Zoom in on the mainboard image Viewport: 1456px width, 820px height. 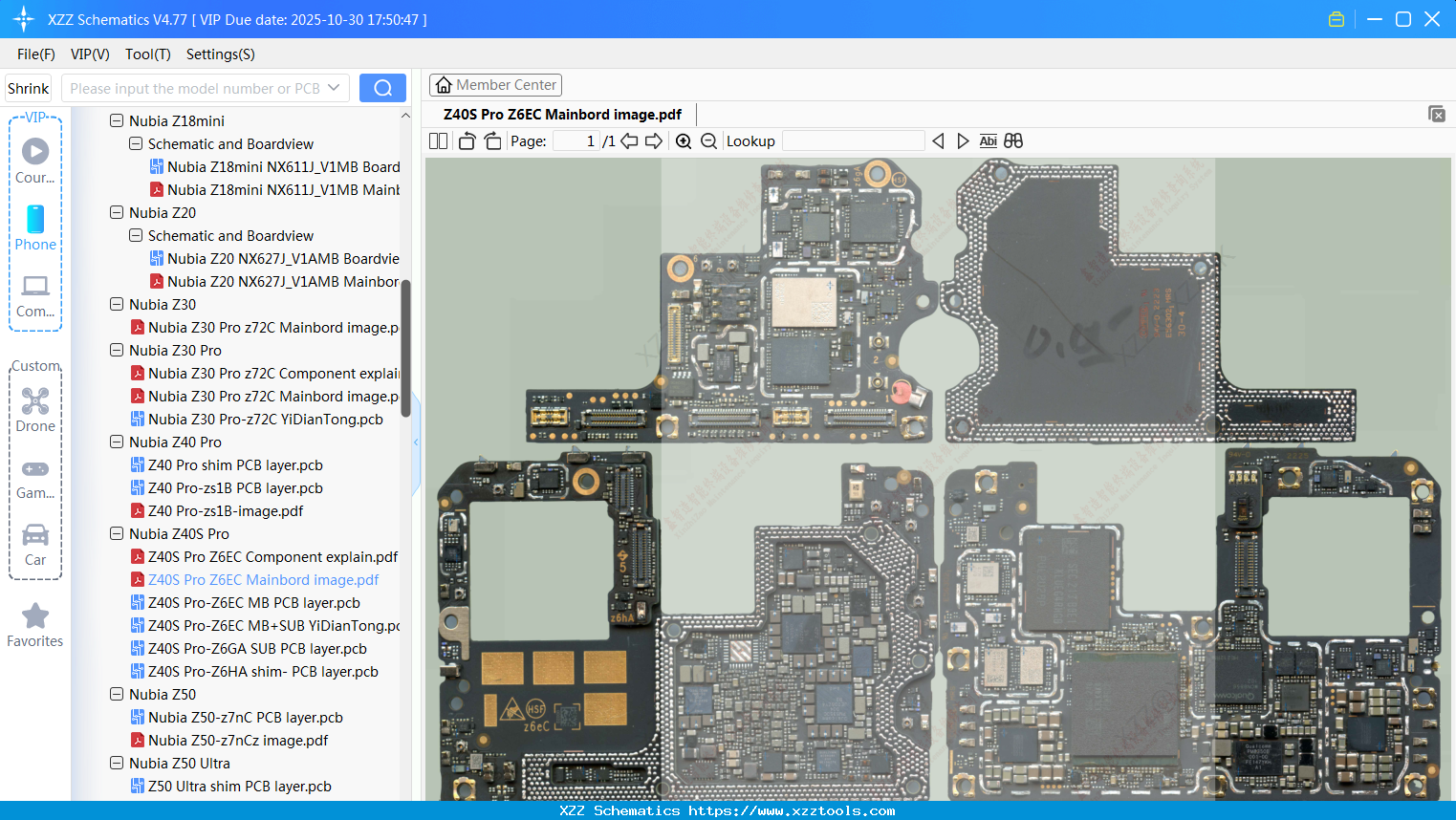(684, 140)
